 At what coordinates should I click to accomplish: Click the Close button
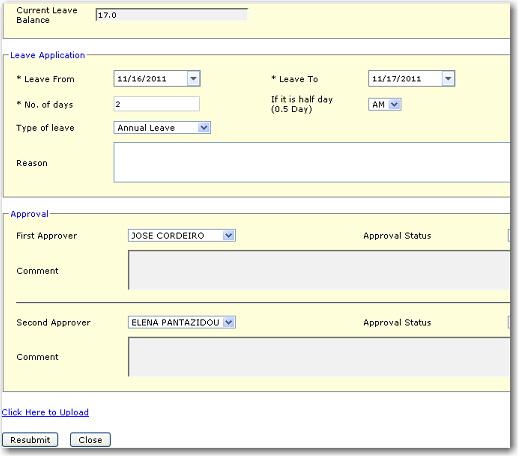90,440
